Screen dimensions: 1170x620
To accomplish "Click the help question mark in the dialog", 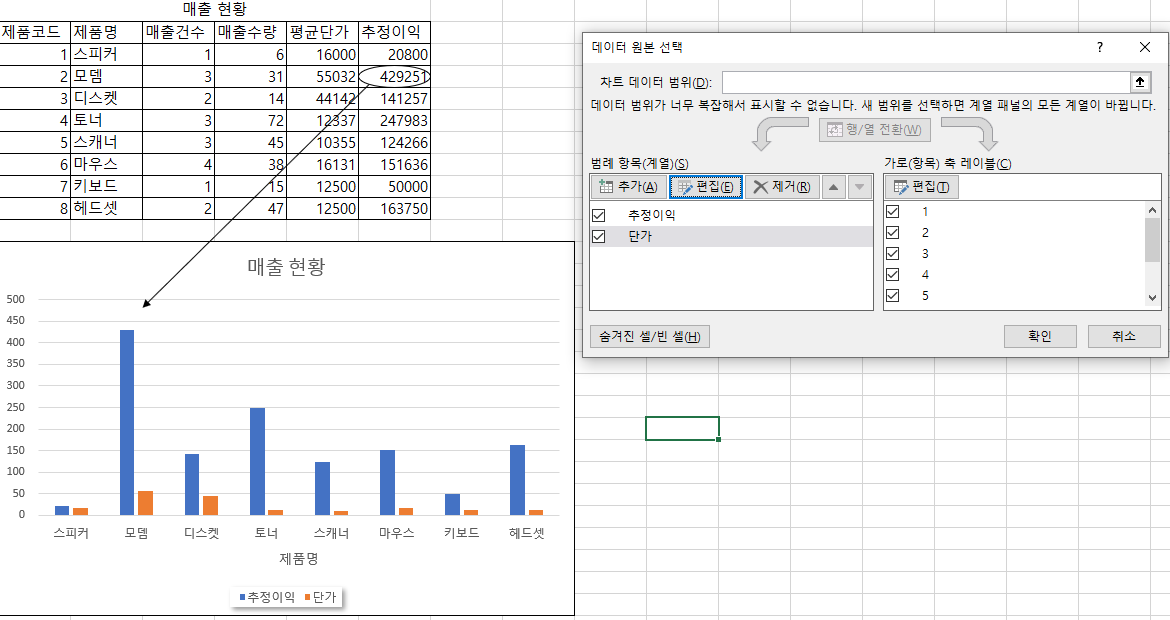I will pyautogui.click(x=1100, y=47).
